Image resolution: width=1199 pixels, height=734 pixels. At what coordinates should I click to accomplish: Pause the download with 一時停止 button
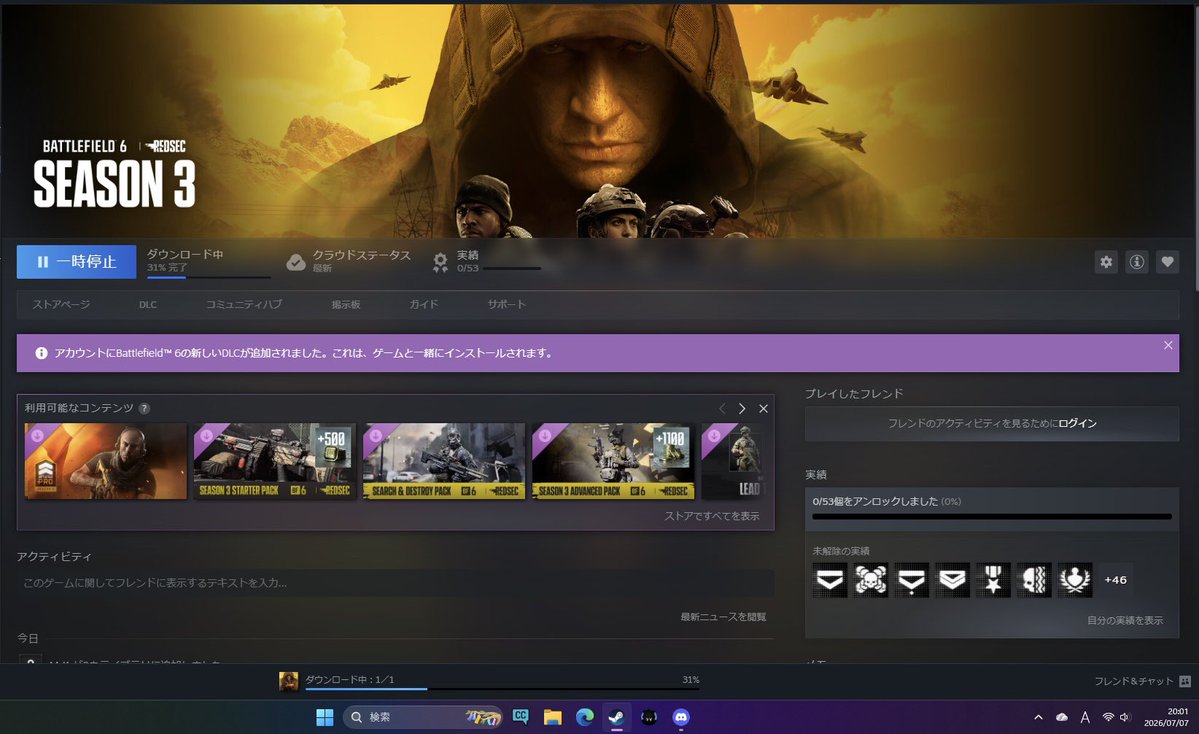(76, 261)
